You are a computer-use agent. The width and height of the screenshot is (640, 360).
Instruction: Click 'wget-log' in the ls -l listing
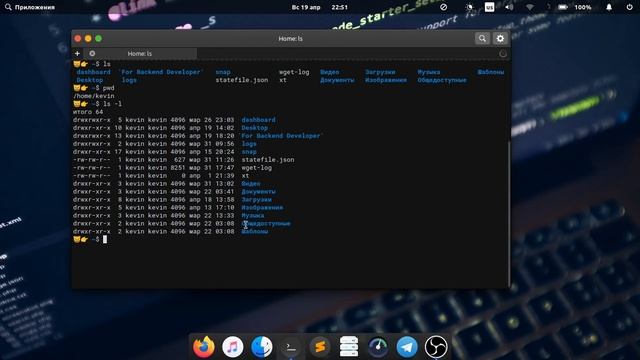click(256, 168)
